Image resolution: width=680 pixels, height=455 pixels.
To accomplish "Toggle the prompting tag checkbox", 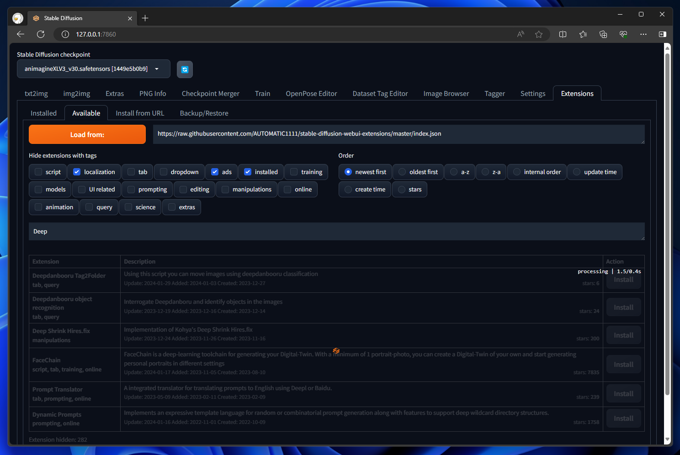I will tap(131, 190).
